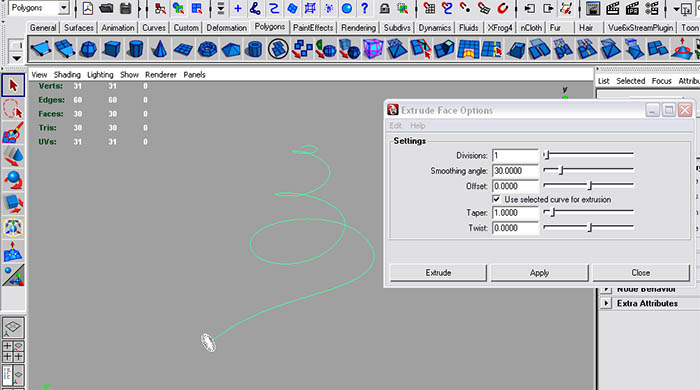Open the Dynamics shelf tab

point(434,28)
